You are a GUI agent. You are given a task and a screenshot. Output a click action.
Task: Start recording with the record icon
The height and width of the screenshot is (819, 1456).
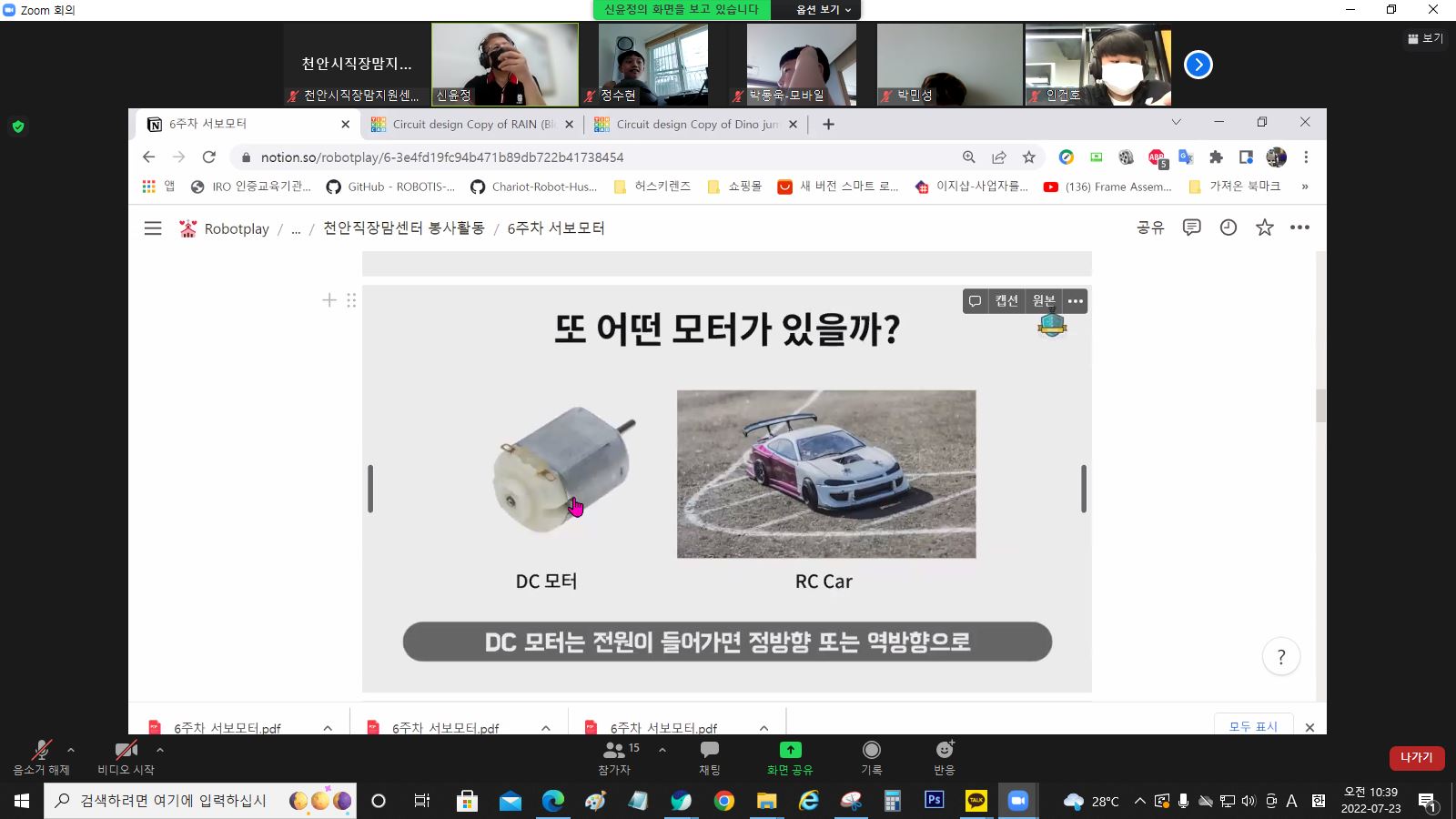(x=871, y=756)
